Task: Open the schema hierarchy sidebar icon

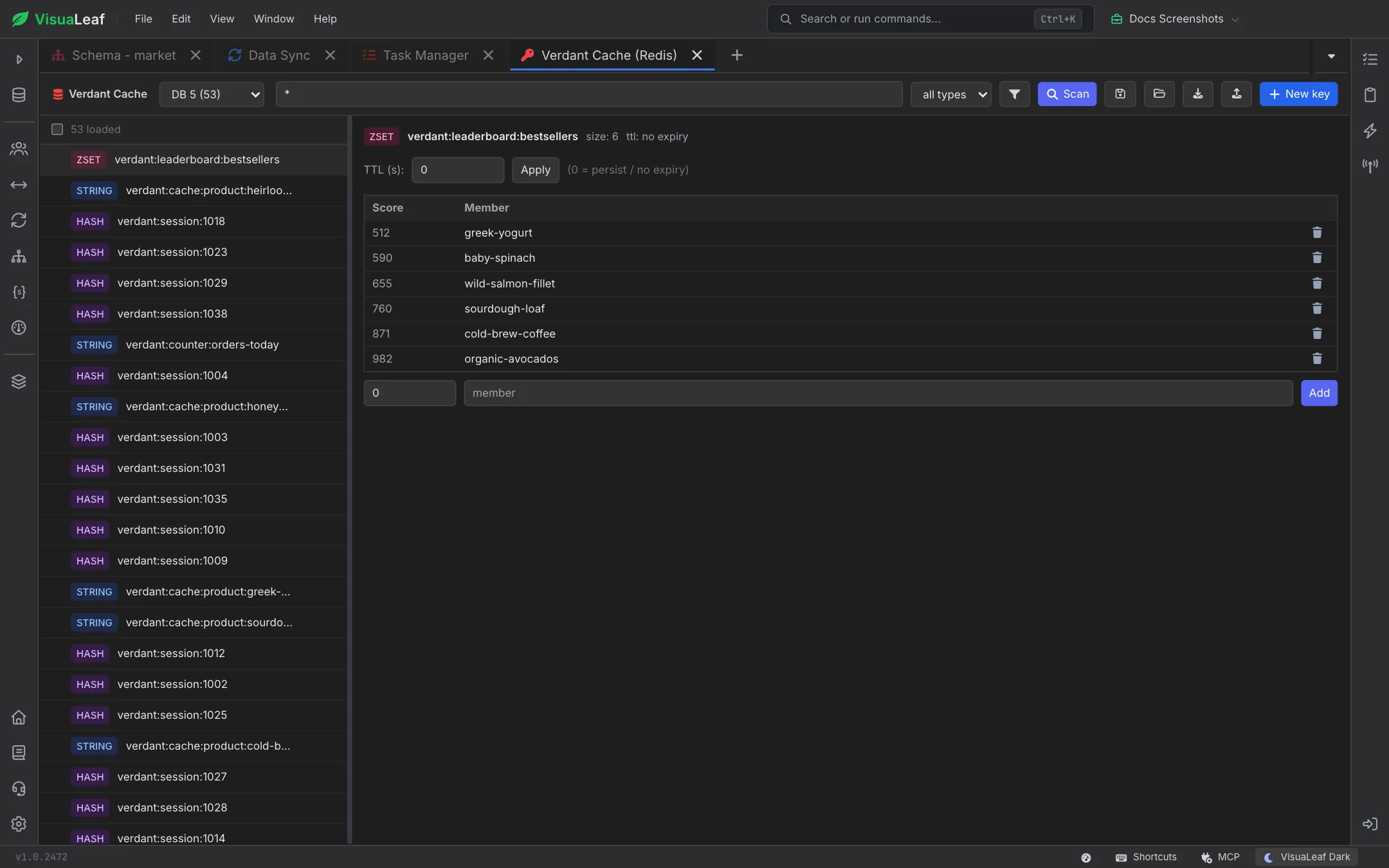Action: [x=19, y=257]
